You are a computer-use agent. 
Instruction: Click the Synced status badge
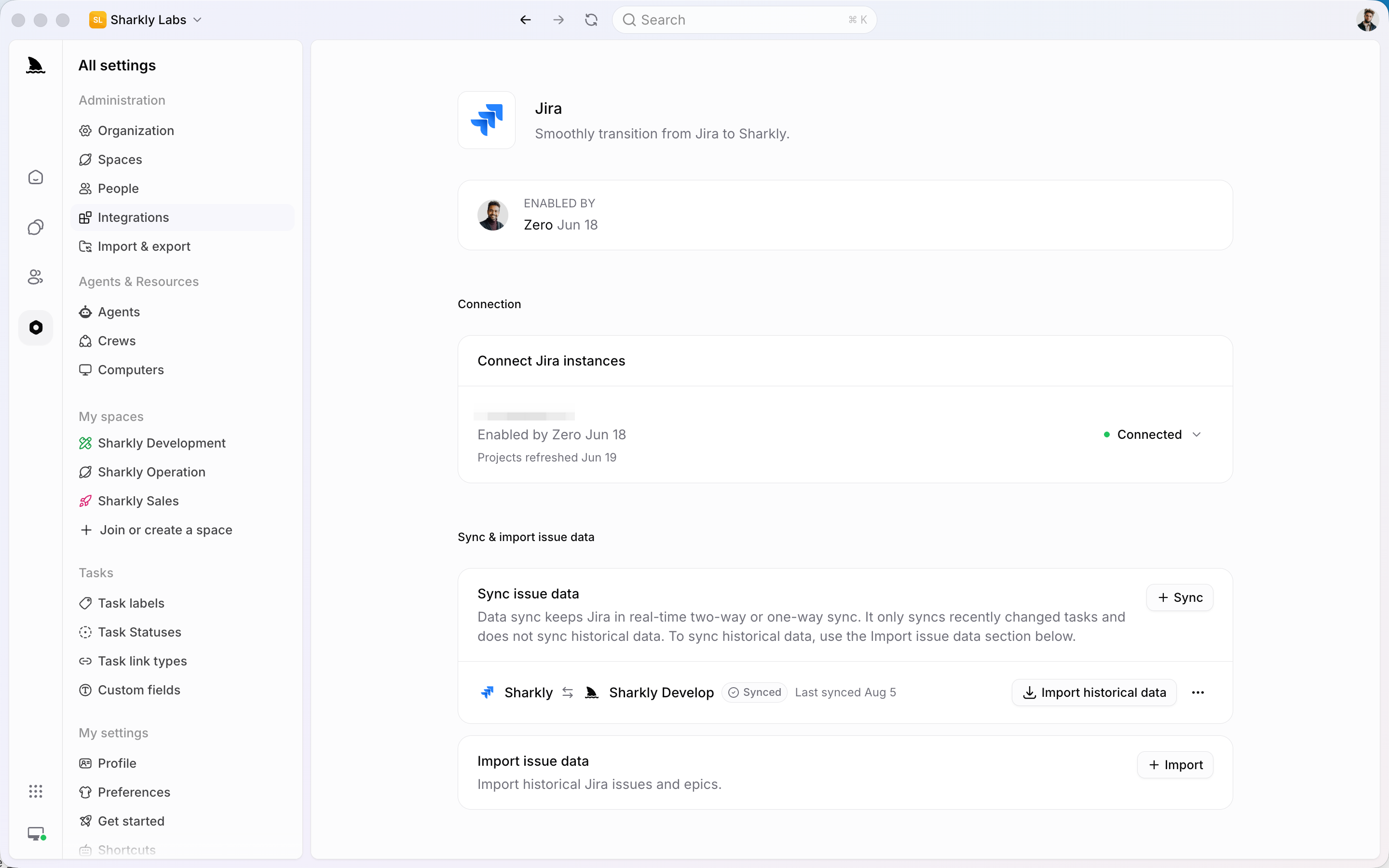click(754, 692)
